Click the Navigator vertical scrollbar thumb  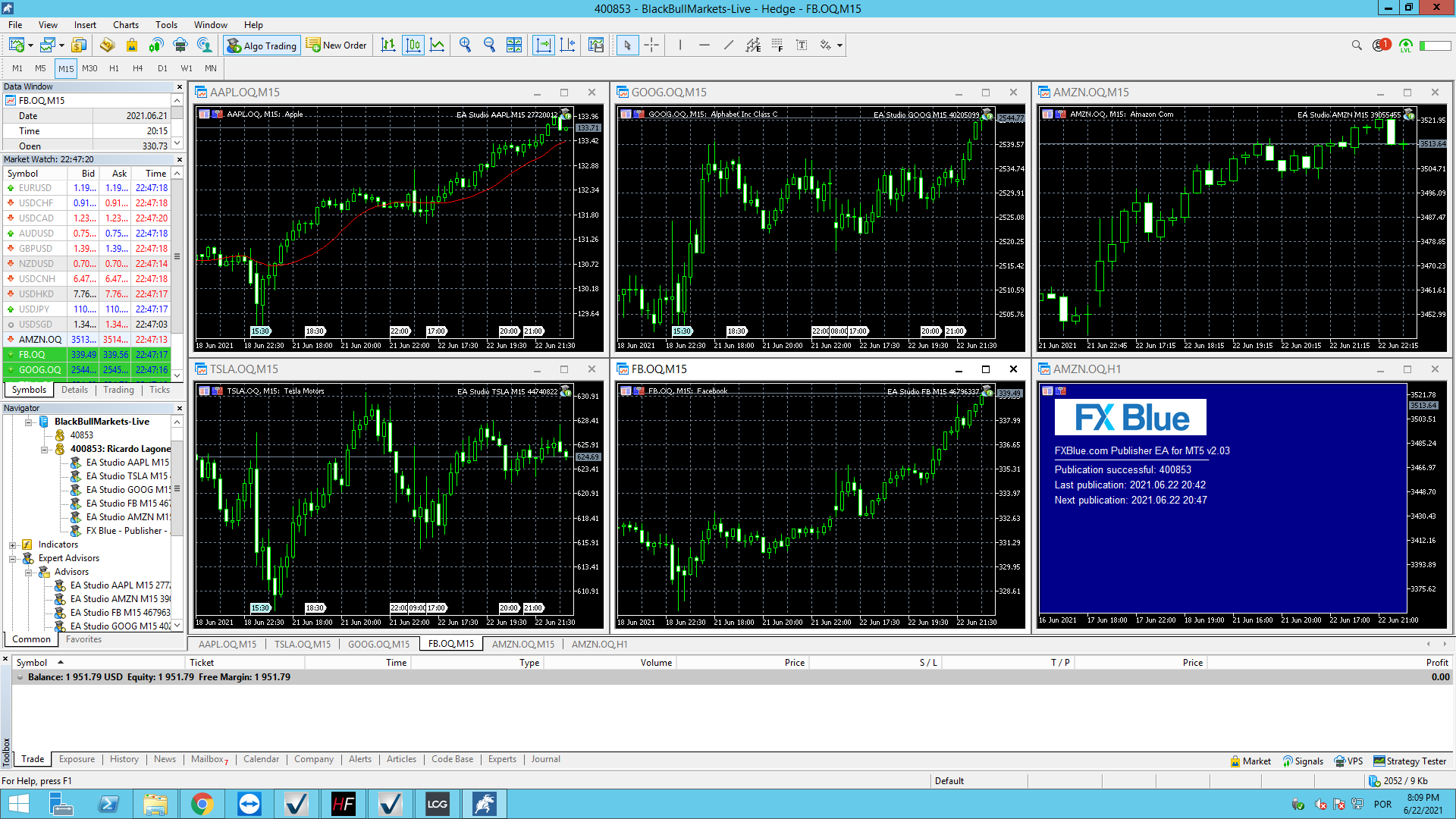177,487
